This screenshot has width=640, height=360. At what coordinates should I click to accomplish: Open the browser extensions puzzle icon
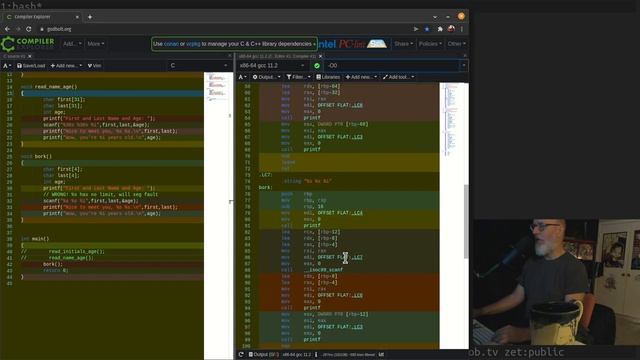tap(440, 29)
